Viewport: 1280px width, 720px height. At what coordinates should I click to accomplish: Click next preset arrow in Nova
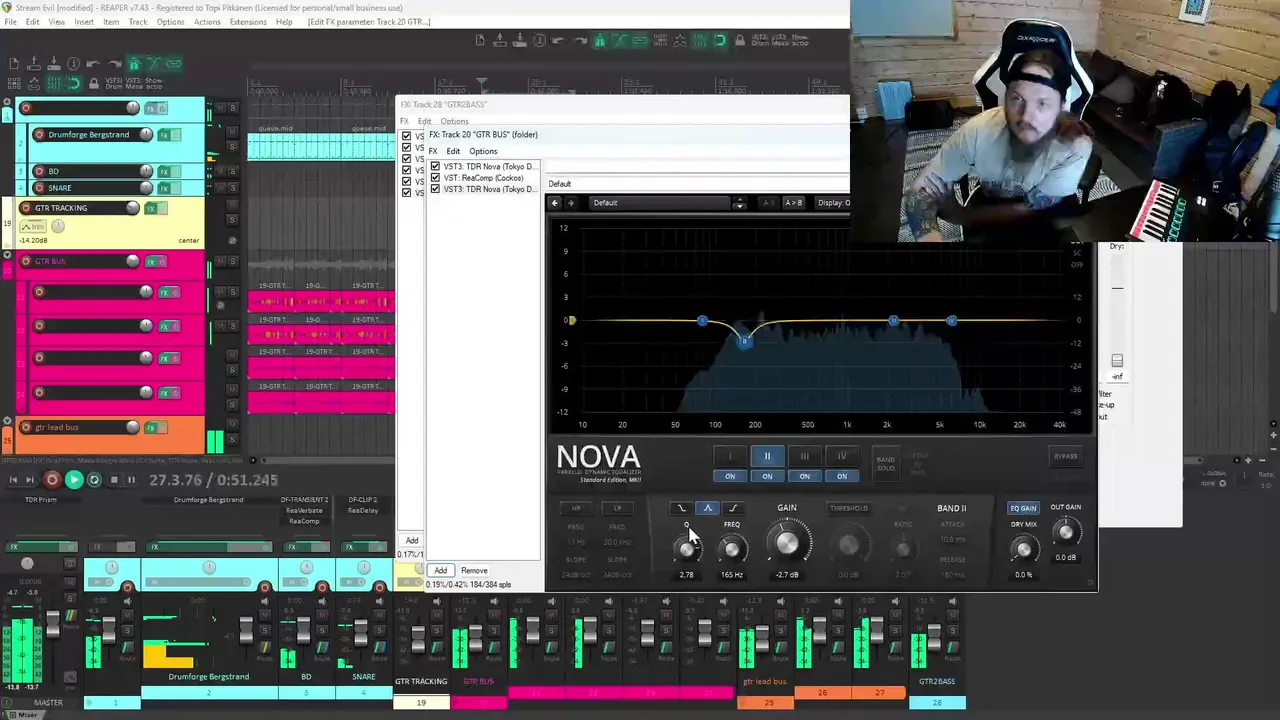(x=571, y=203)
